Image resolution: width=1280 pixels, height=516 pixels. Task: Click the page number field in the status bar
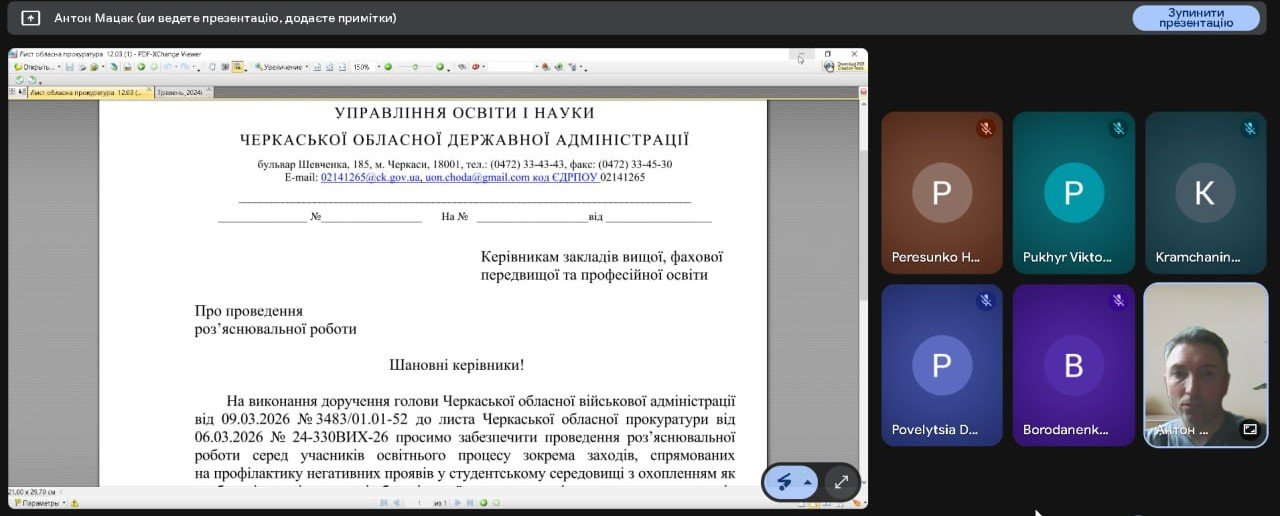(419, 503)
